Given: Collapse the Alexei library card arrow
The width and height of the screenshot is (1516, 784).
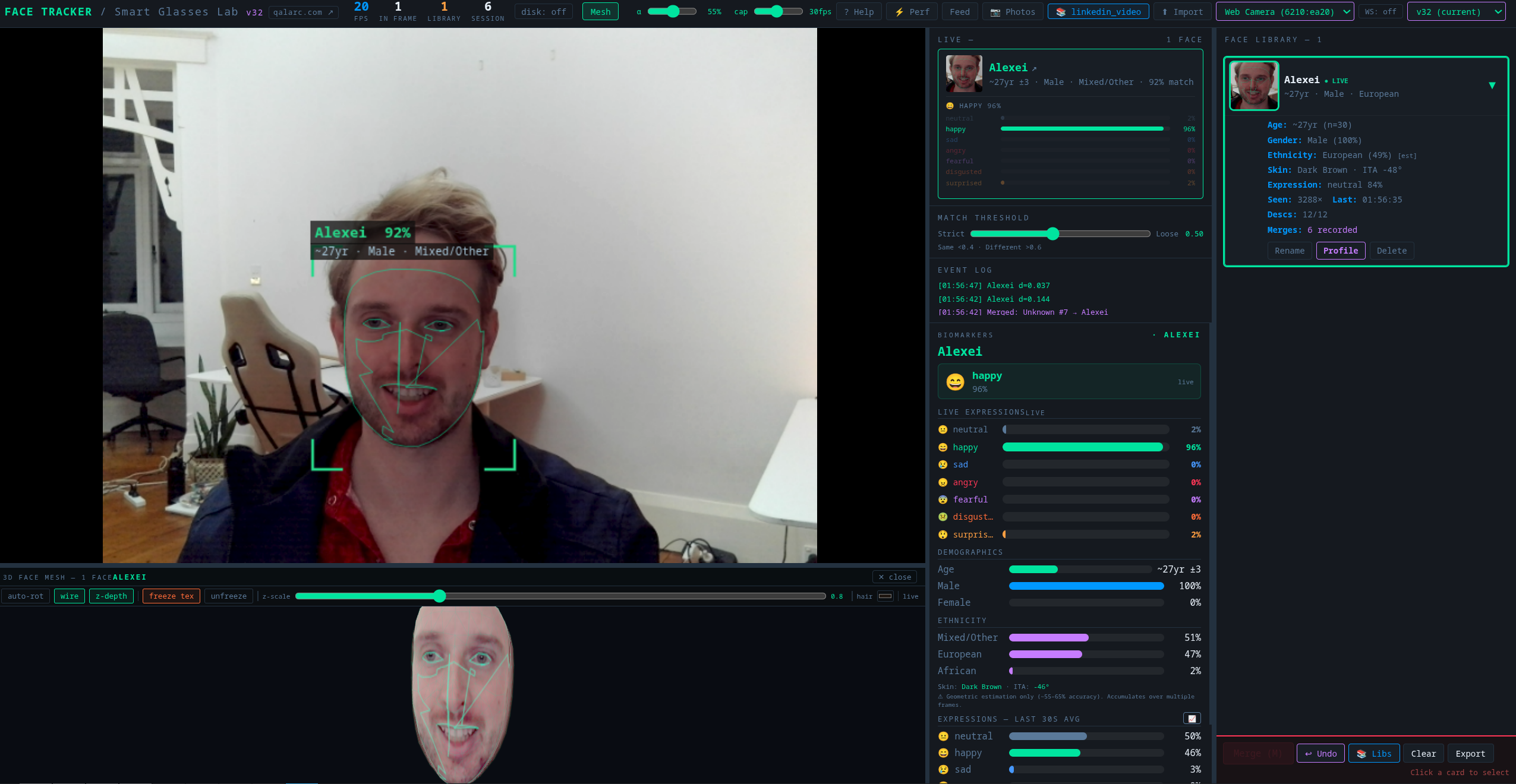Looking at the screenshot, I should pos(1492,86).
